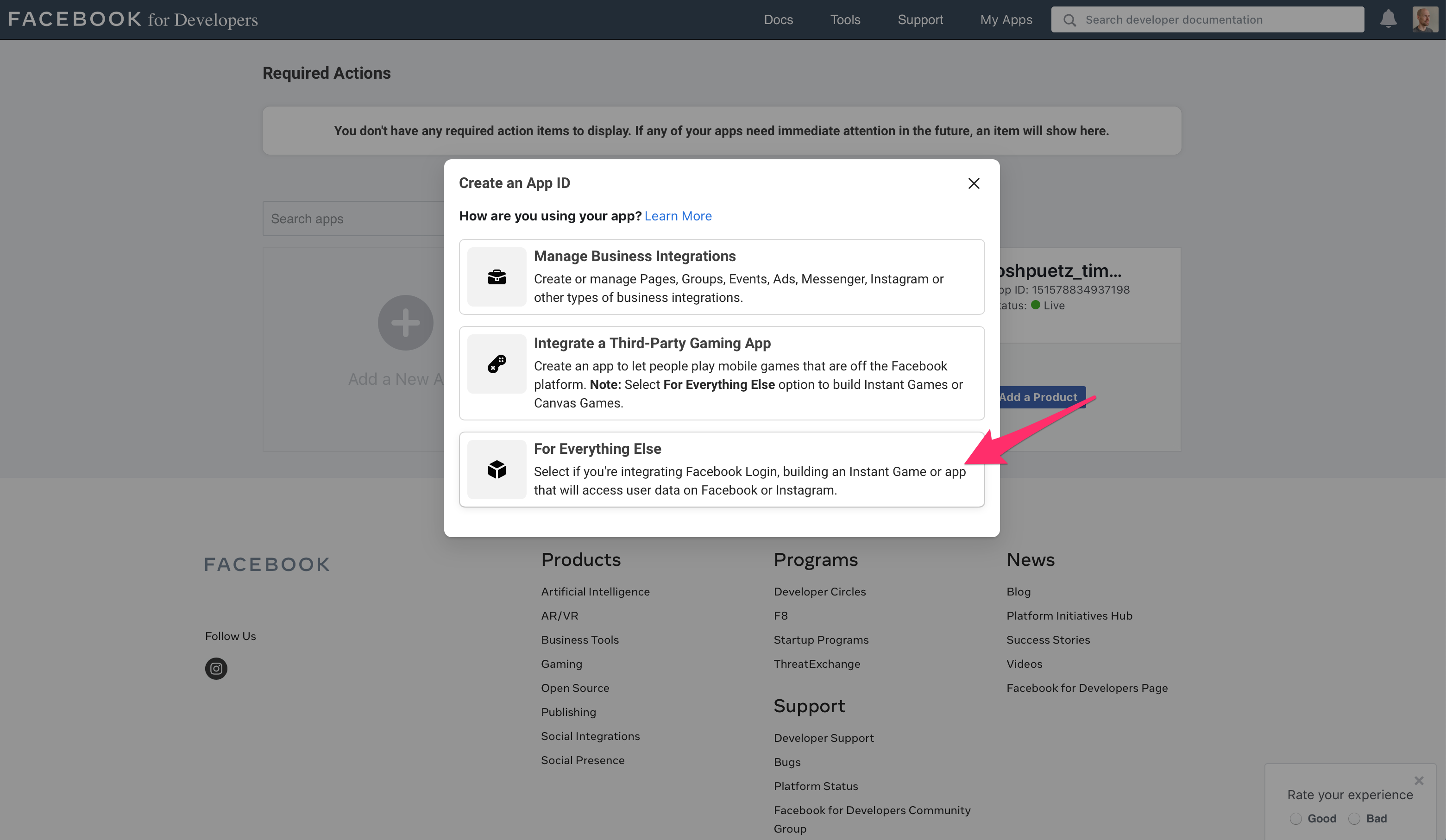Open Facebook for Developers Community Group link
The width and height of the screenshot is (1446, 840).
pos(872,819)
